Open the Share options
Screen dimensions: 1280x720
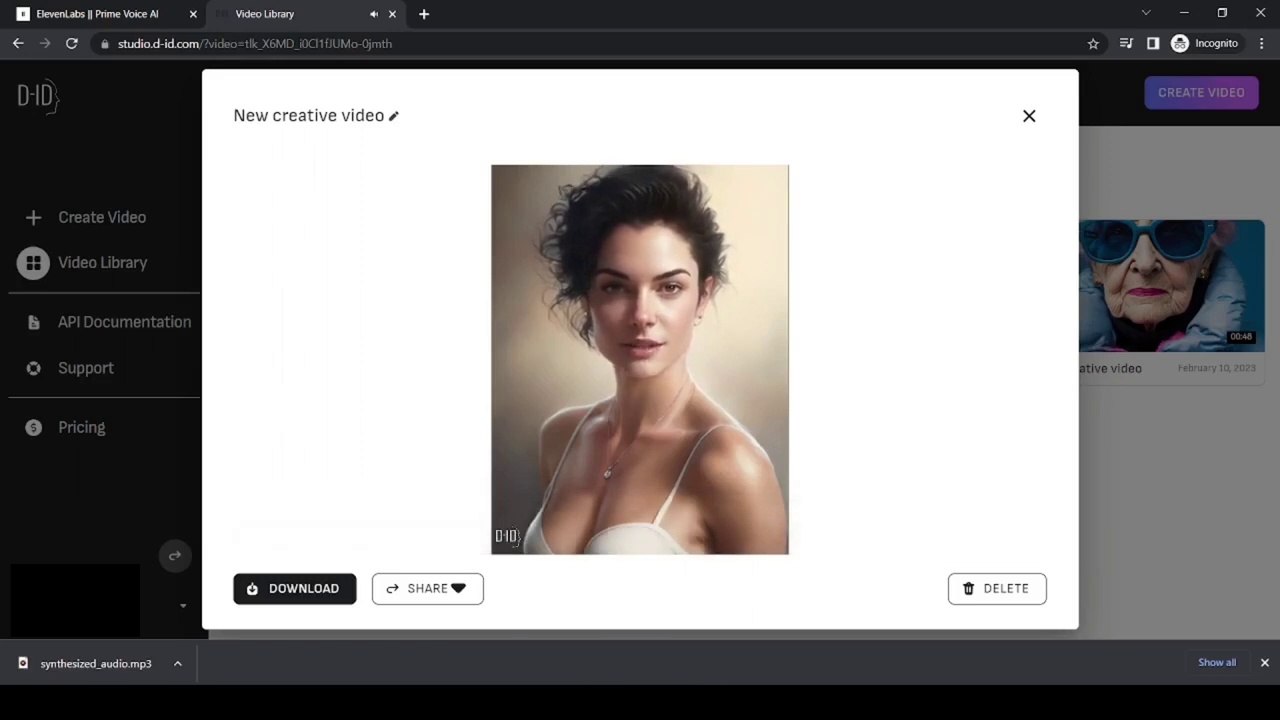428,589
